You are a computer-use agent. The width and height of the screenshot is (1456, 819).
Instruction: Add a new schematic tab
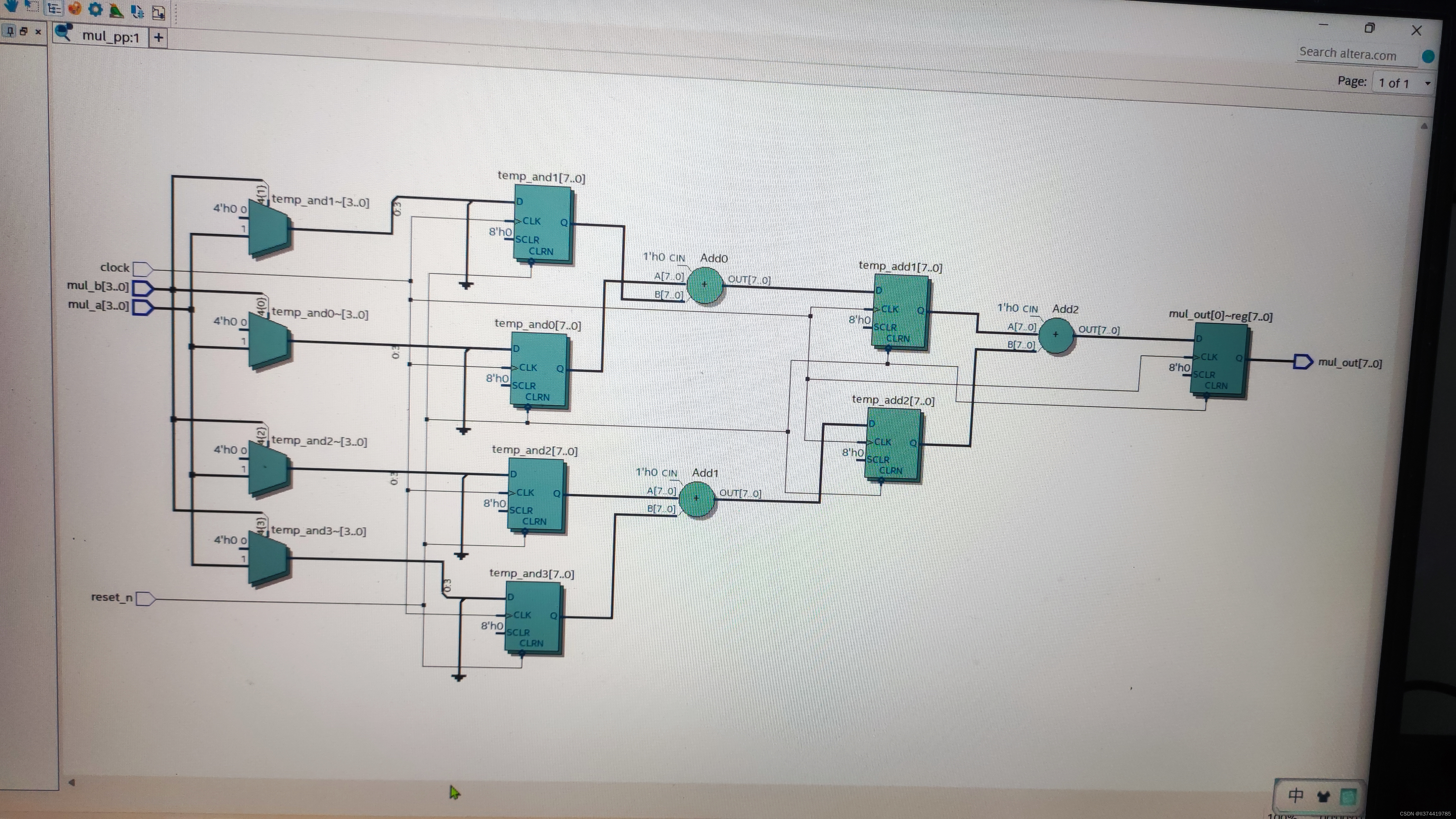[x=159, y=38]
